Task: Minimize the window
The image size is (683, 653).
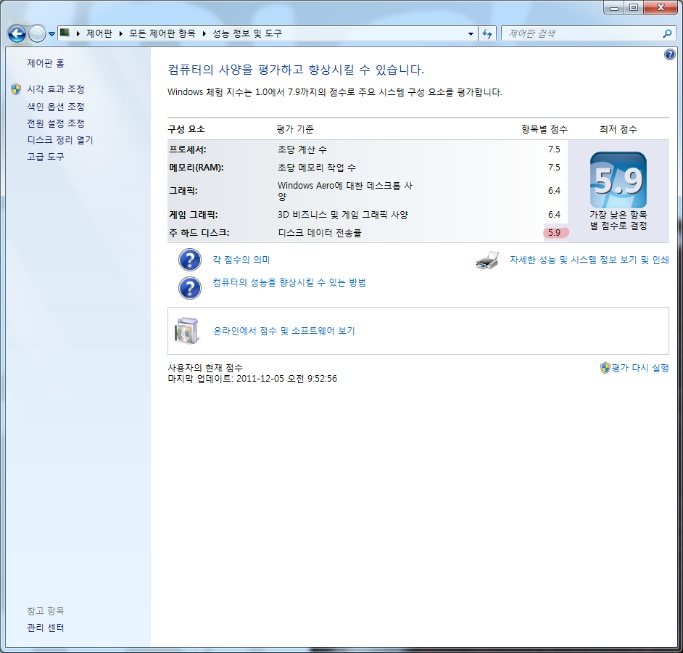Action: (615, 8)
